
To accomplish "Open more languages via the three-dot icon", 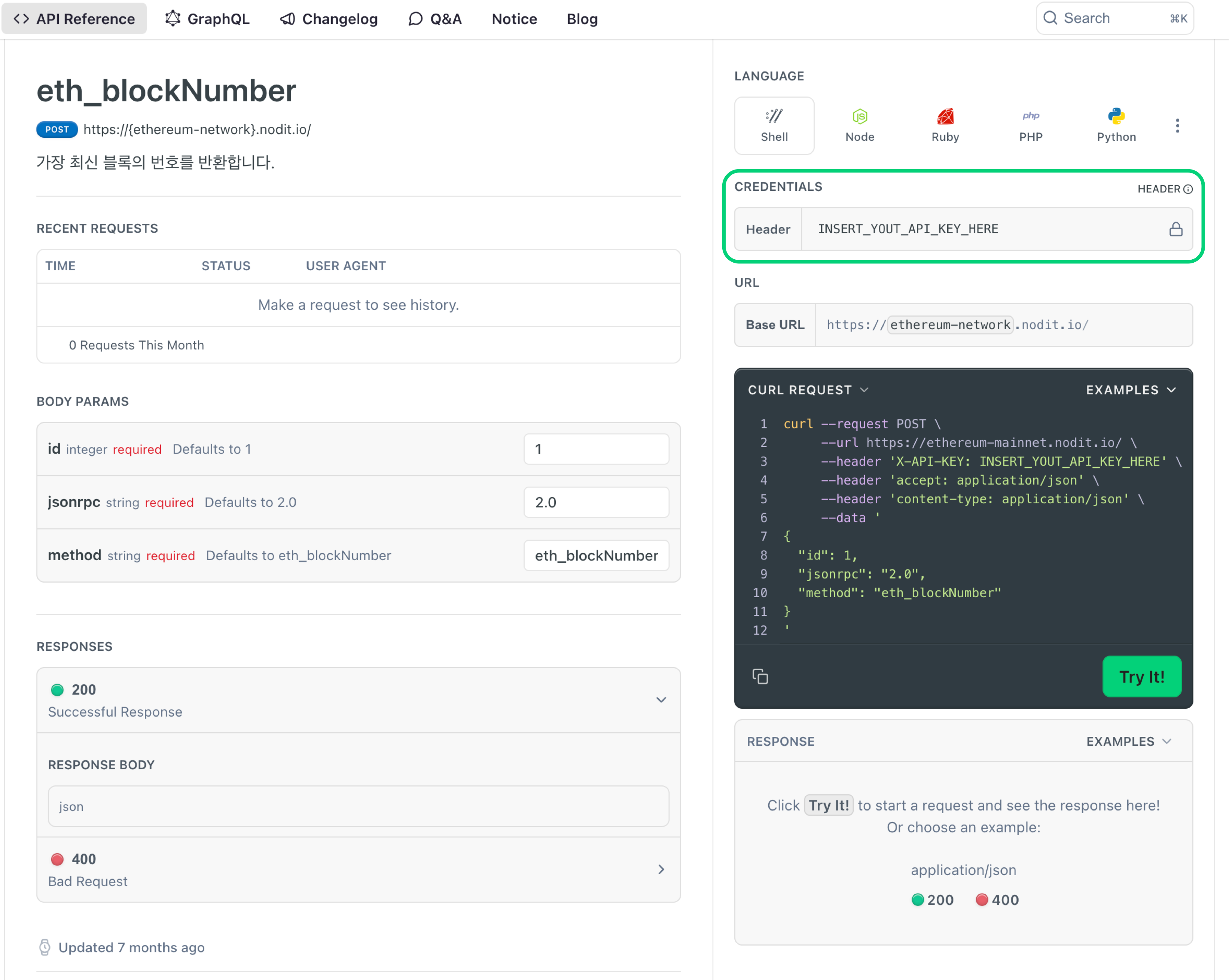I will pyautogui.click(x=1177, y=125).
